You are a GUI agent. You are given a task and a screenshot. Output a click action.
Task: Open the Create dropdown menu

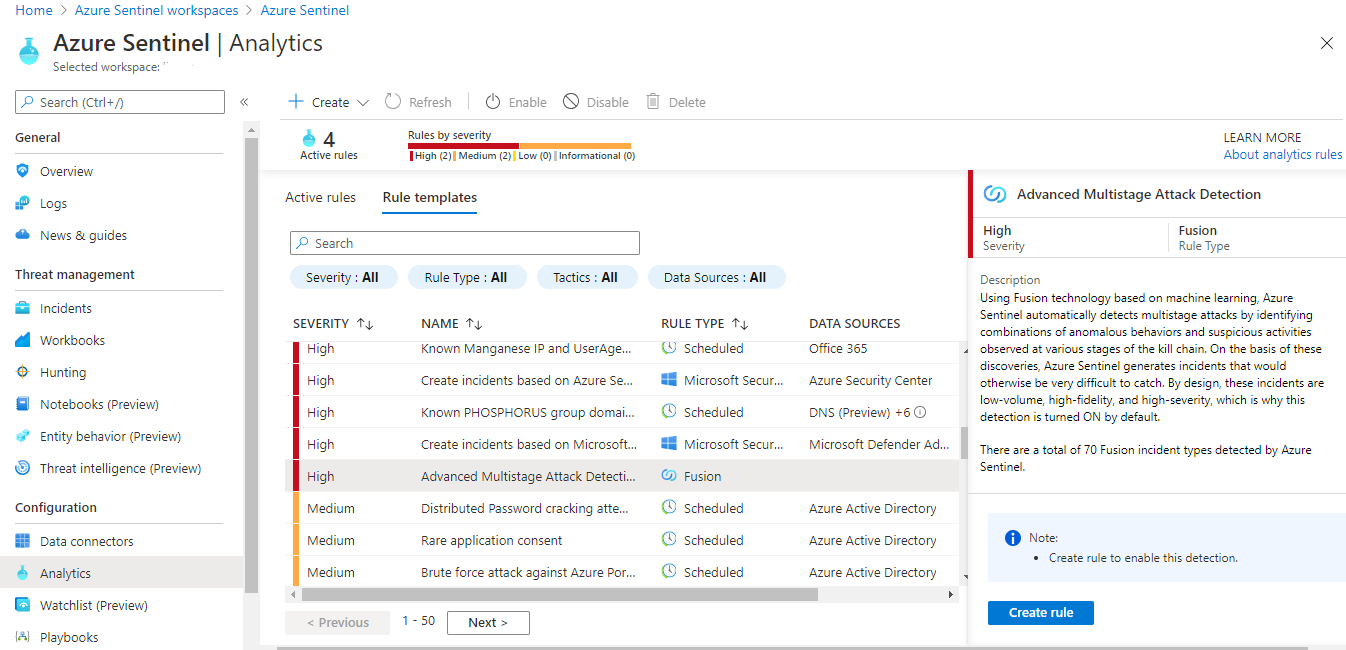point(327,101)
